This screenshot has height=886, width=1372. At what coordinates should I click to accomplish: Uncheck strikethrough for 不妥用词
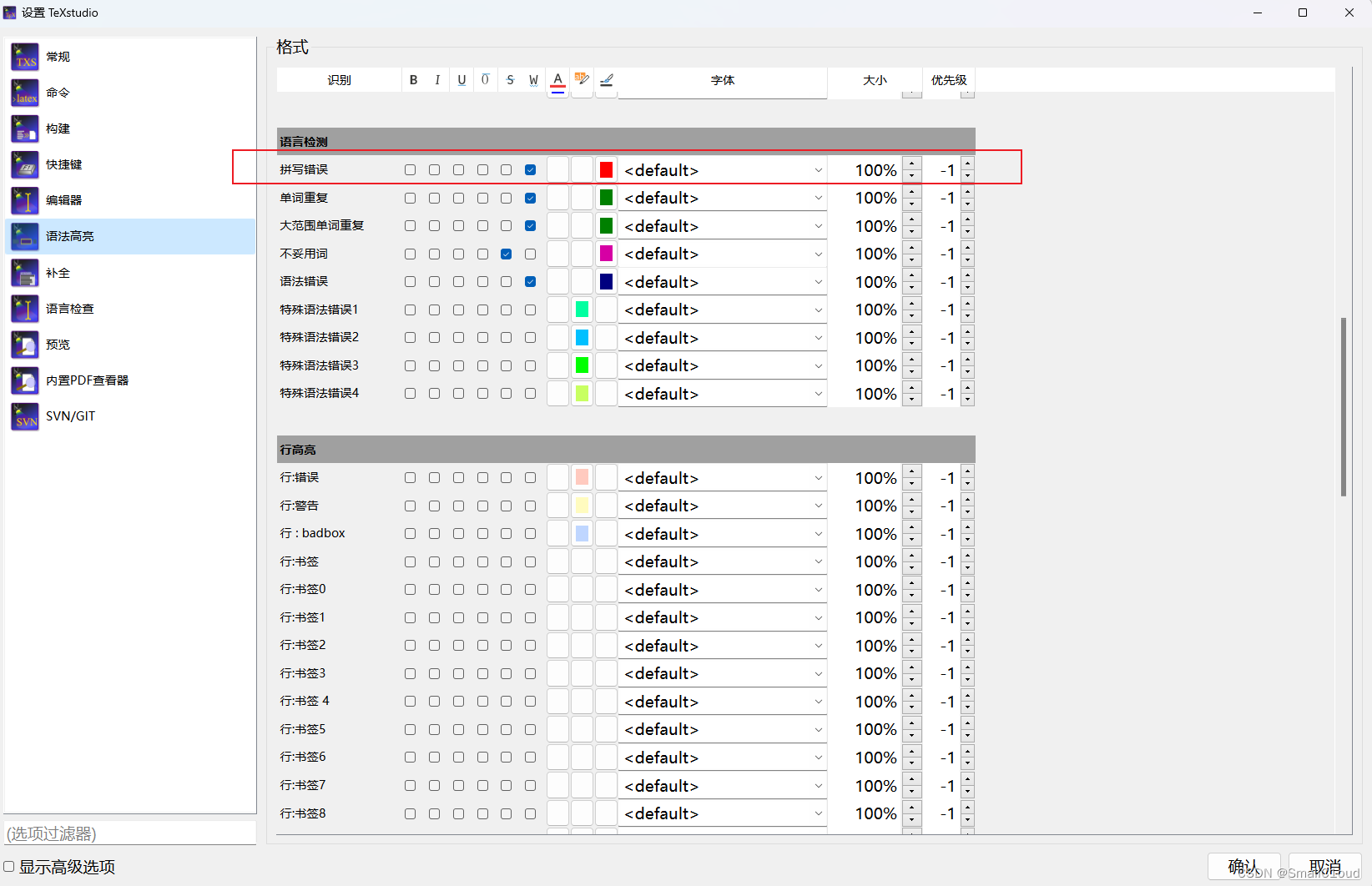[506, 254]
